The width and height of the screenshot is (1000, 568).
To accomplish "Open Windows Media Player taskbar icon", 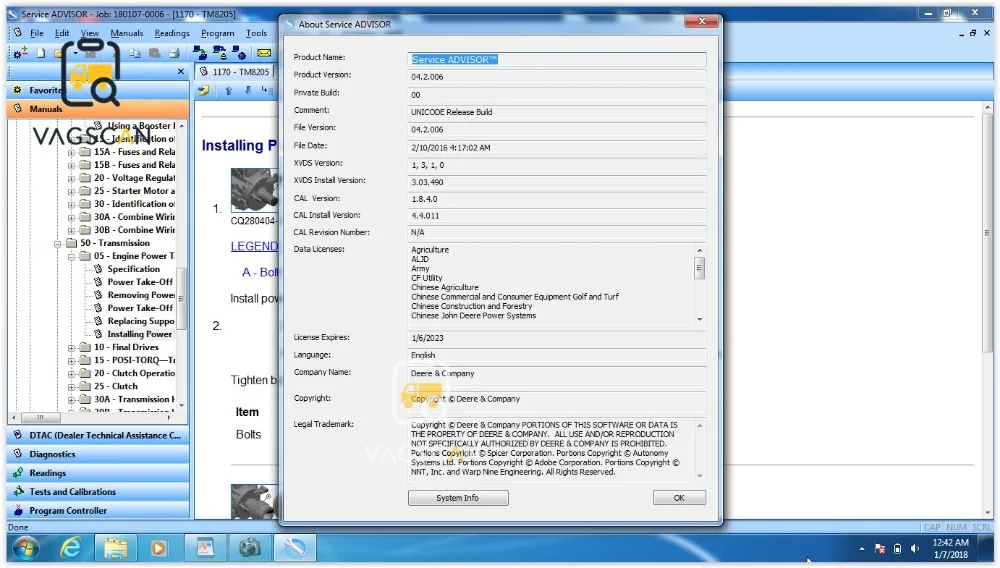I will (x=158, y=548).
